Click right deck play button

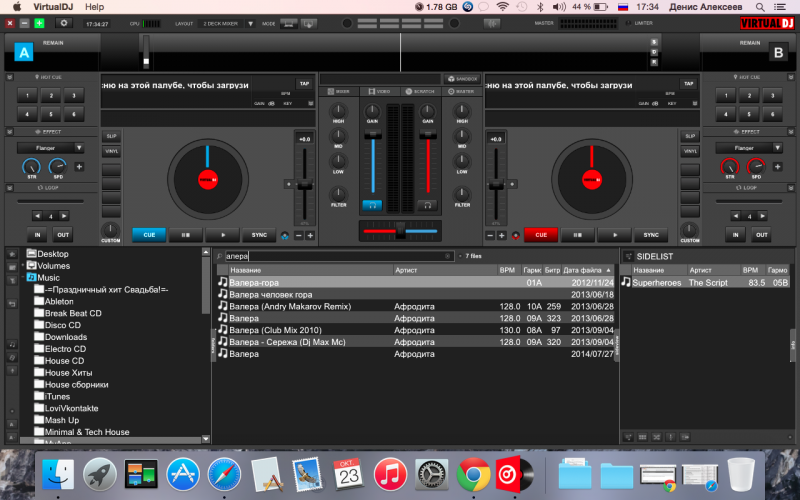point(614,235)
